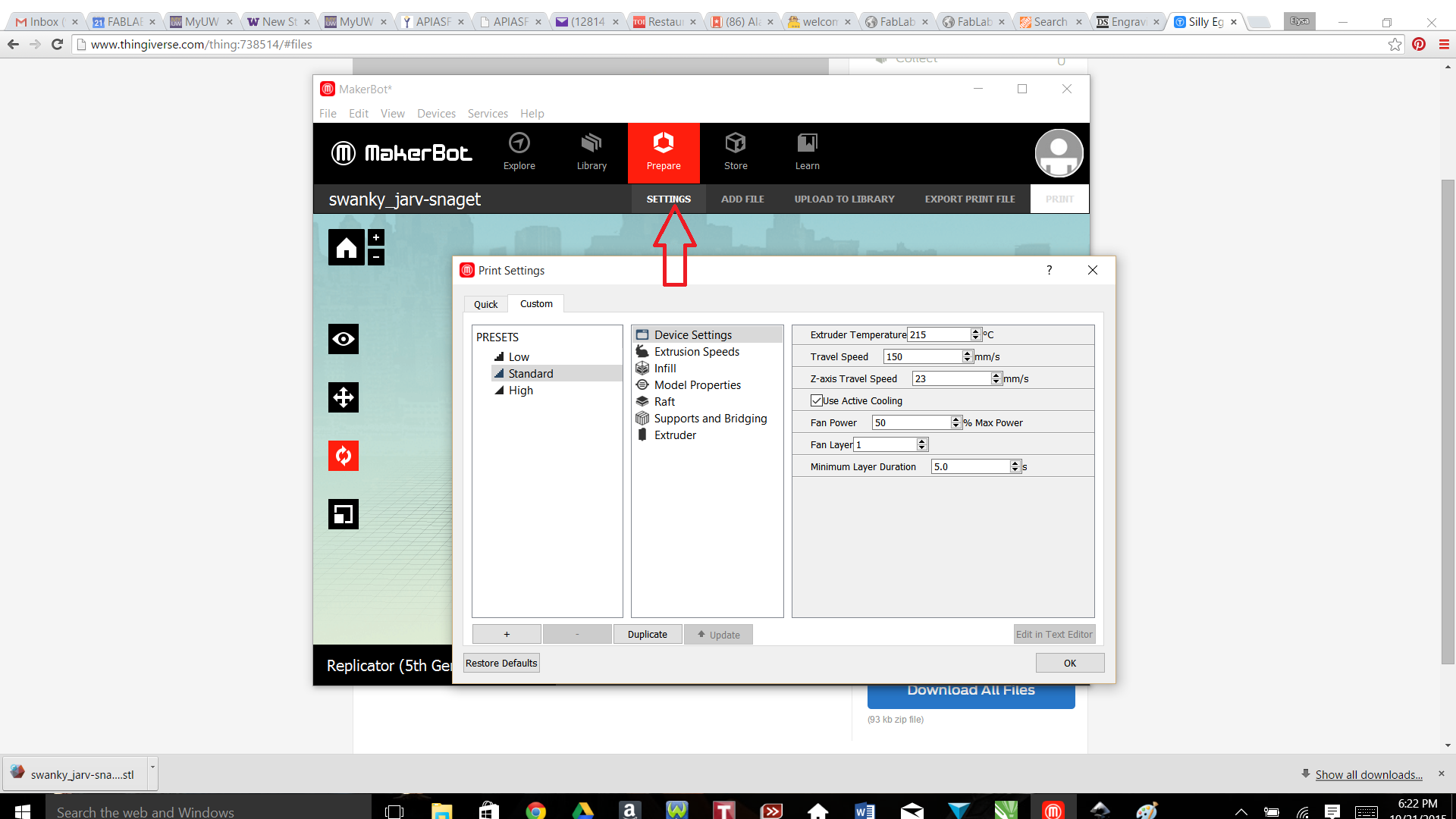This screenshot has height=819, width=1456.
Task: Open the Windows Start menu
Action: 22,811
